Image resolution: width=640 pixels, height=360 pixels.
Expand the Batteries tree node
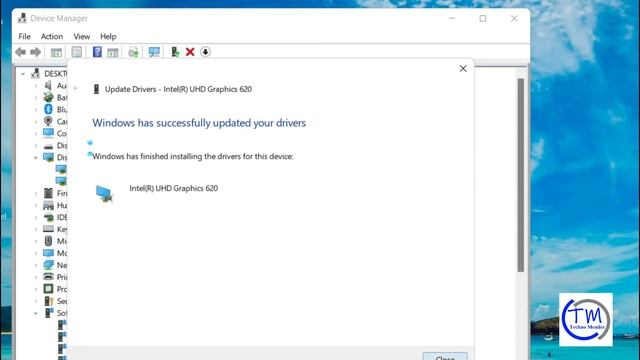(x=36, y=98)
